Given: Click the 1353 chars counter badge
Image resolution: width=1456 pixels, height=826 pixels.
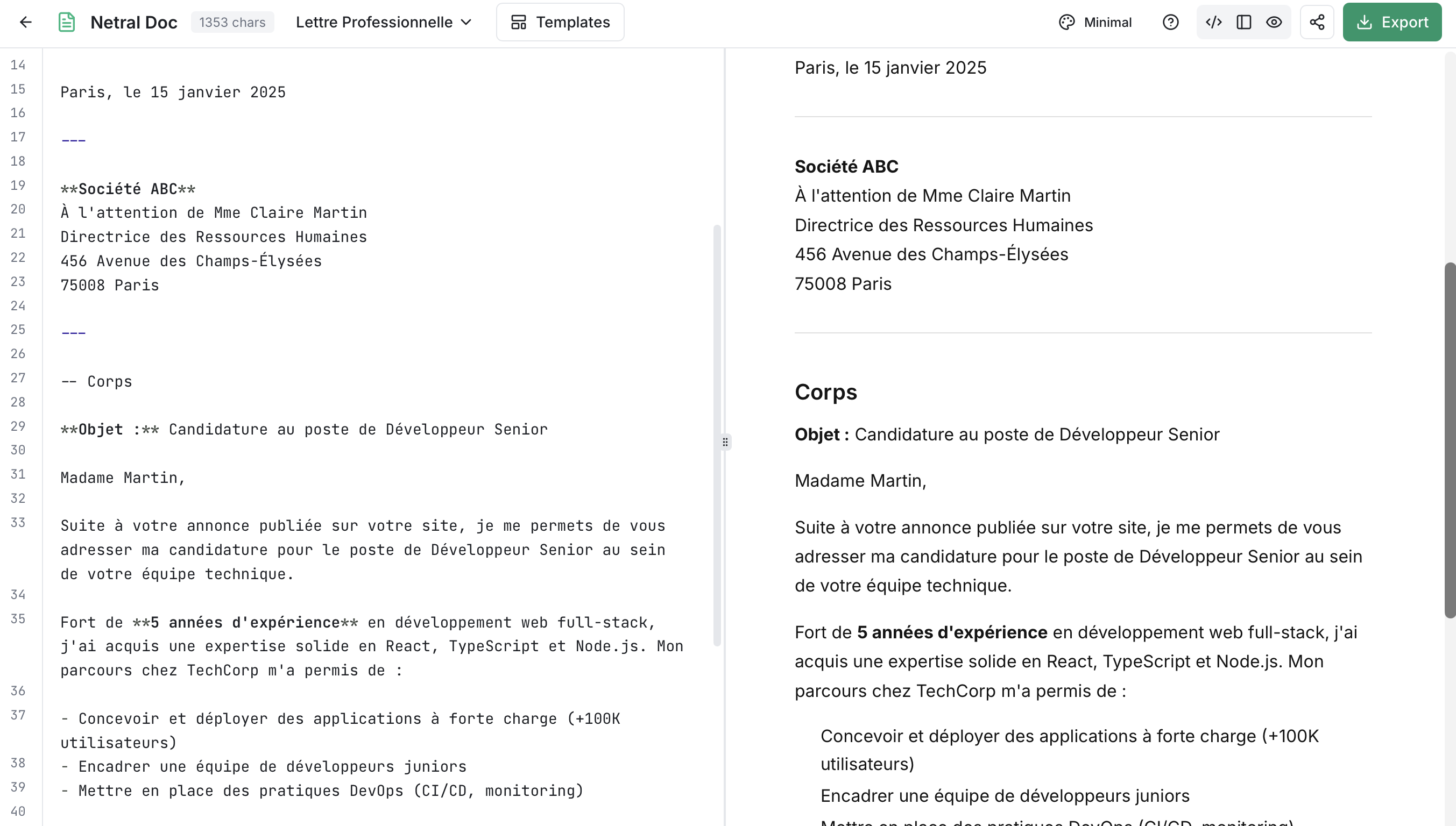Looking at the screenshot, I should [x=232, y=22].
